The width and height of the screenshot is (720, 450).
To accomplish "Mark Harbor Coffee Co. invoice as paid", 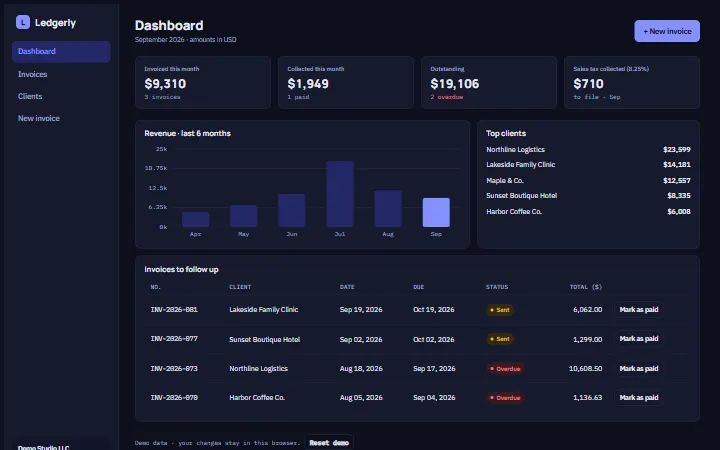I will (639, 398).
